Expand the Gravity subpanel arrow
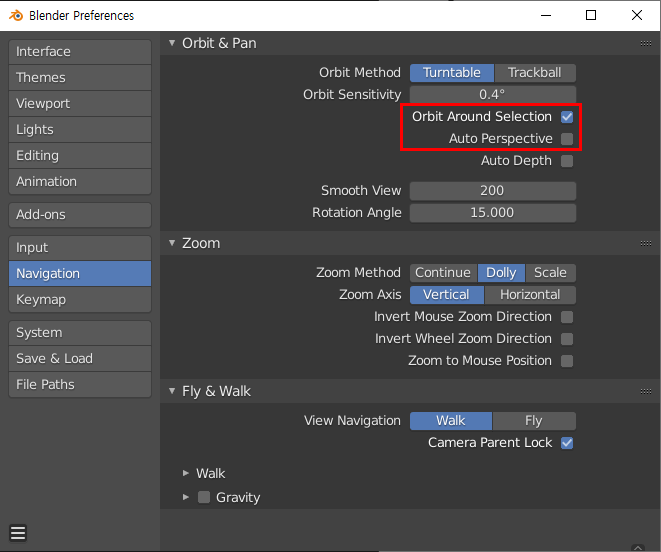 pyautogui.click(x=185, y=497)
